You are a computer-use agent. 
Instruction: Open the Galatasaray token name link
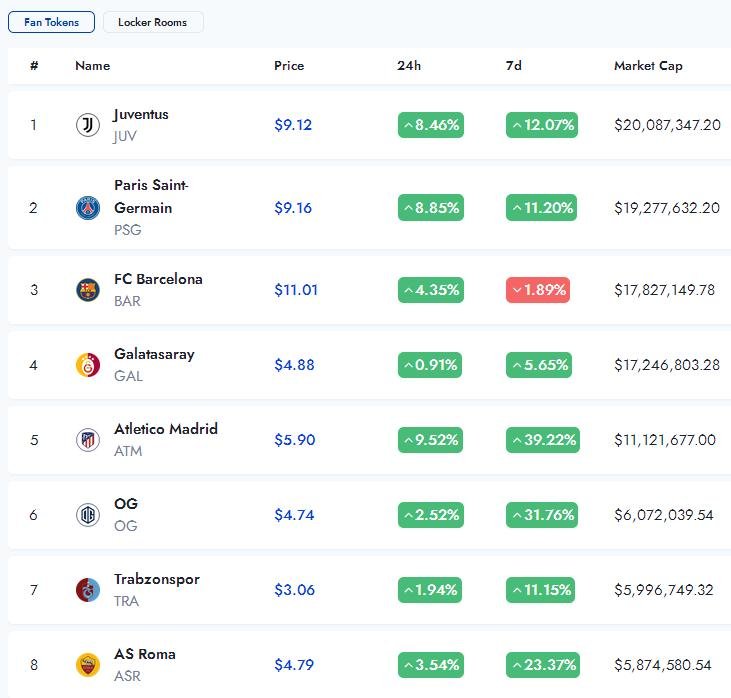154,354
